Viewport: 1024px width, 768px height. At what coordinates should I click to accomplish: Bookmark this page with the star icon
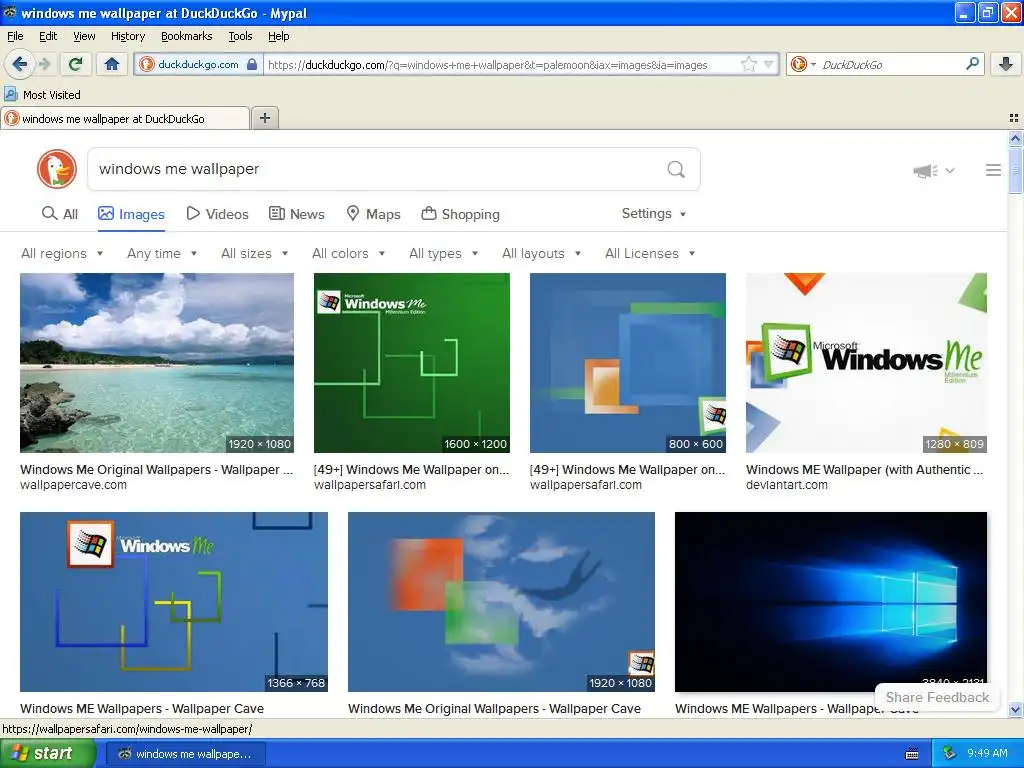(x=748, y=64)
